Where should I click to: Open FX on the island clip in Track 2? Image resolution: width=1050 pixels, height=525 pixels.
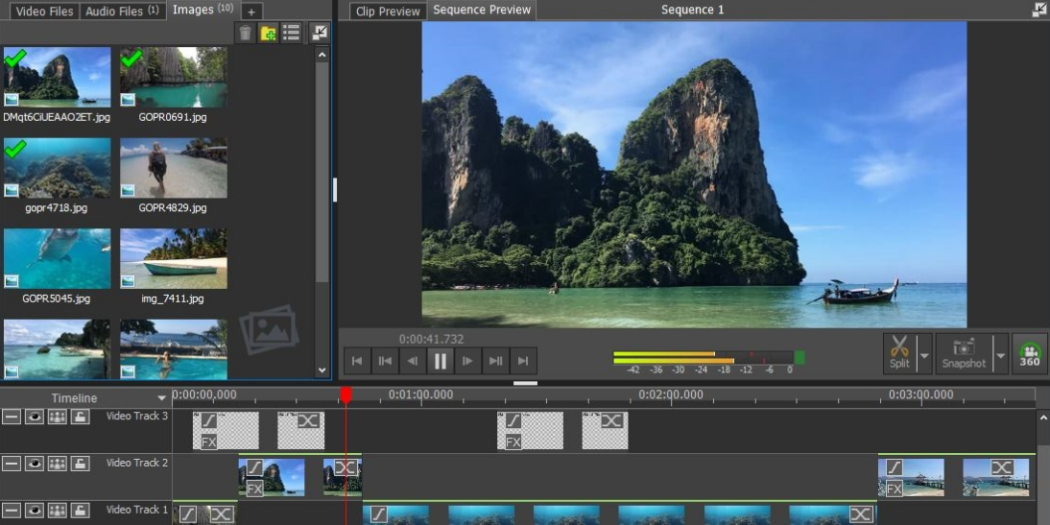tap(254, 489)
